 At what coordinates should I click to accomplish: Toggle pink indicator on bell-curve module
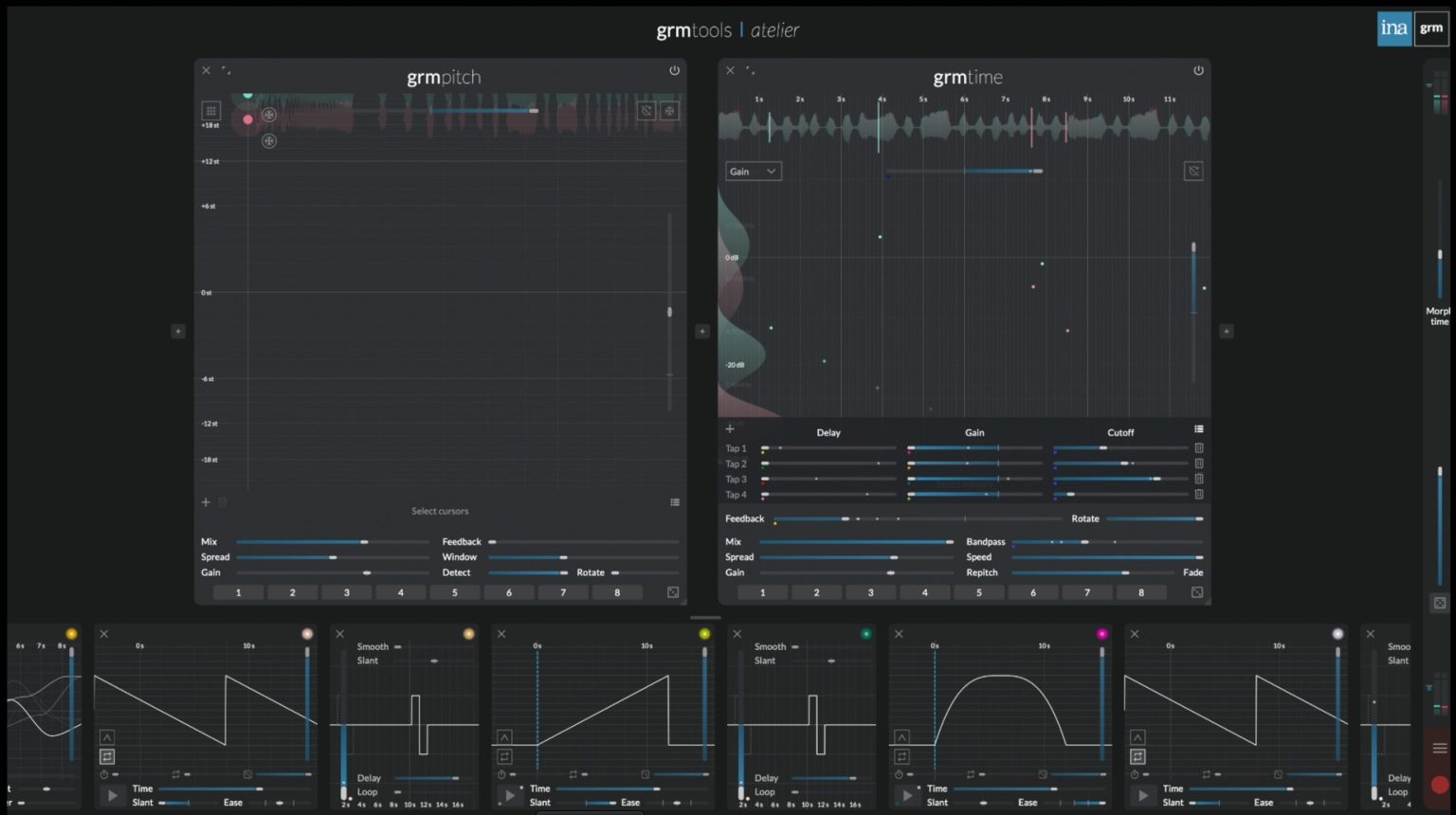[x=1101, y=634]
